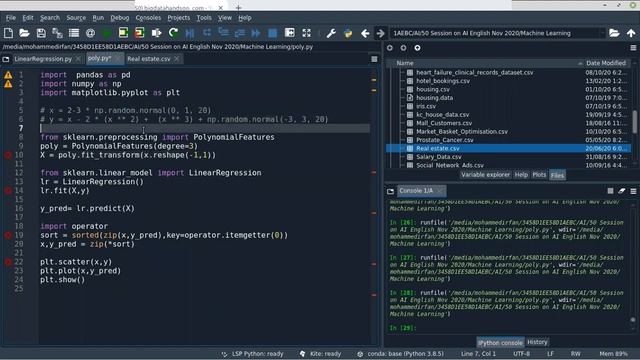Show the Variable explorer pane
640x360 pixels.
tap(485, 175)
